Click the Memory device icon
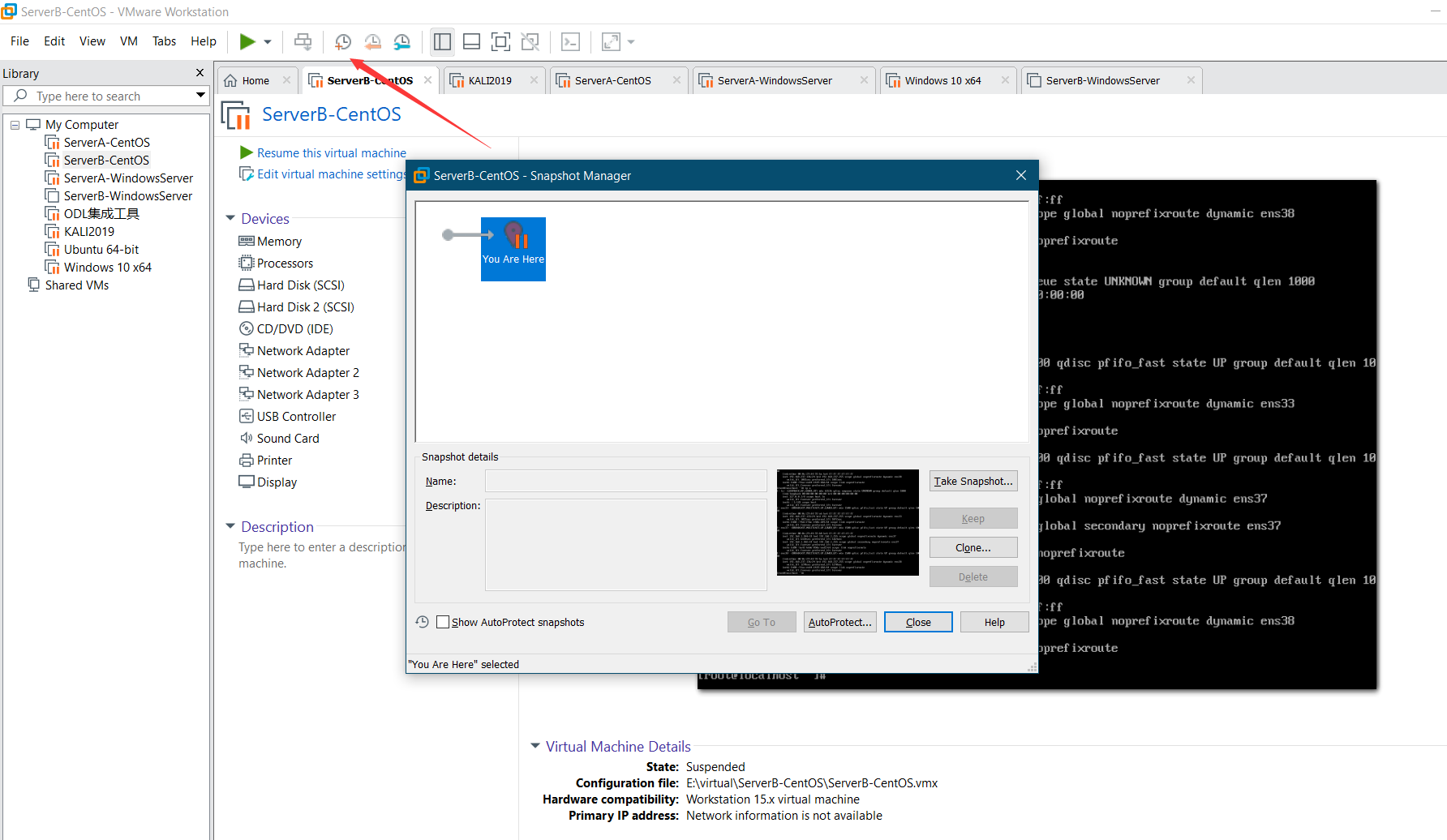This screenshot has height=840, width=1447. click(x=247, y=241)
